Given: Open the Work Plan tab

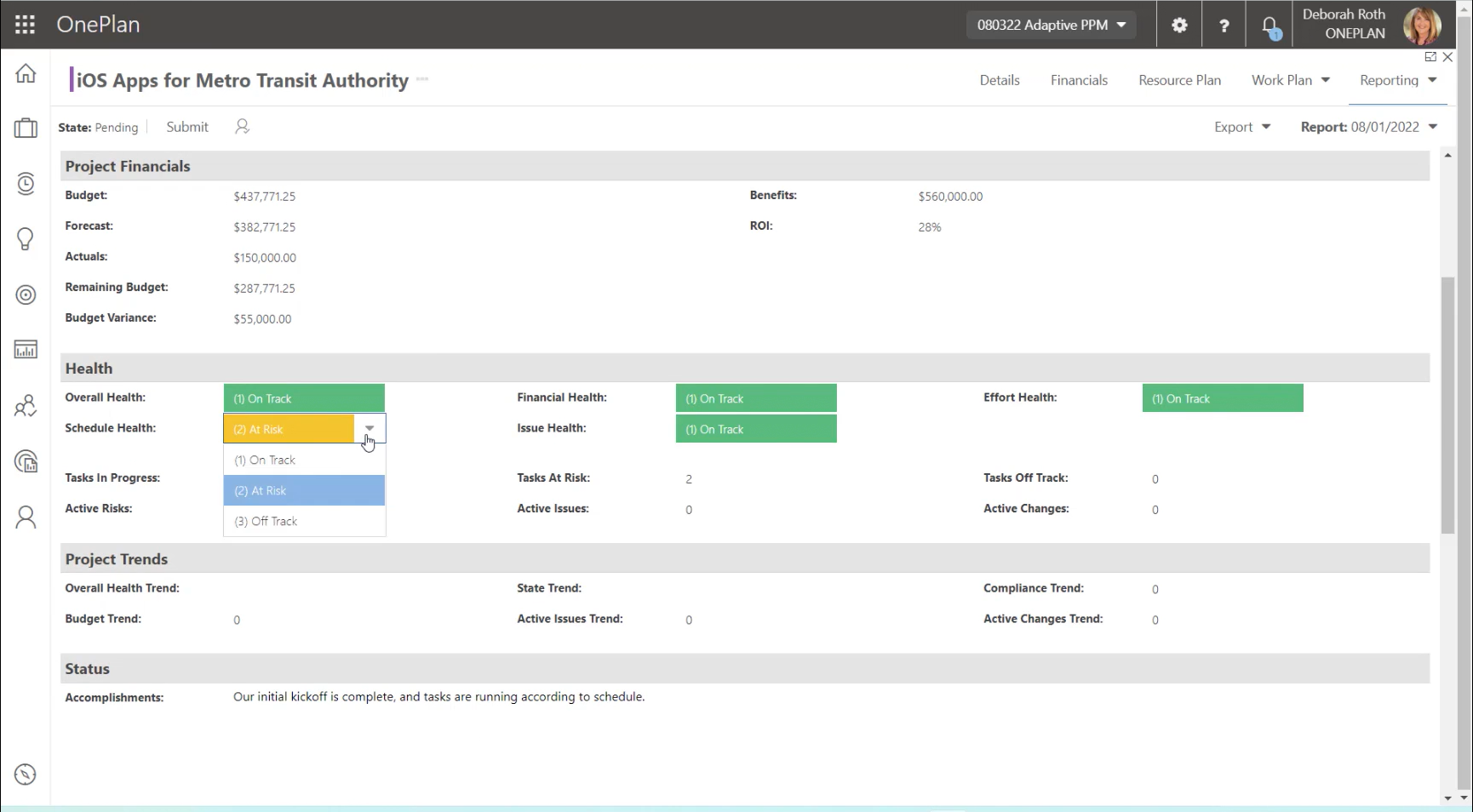Looking at the screenshot, I should 1281,80.
